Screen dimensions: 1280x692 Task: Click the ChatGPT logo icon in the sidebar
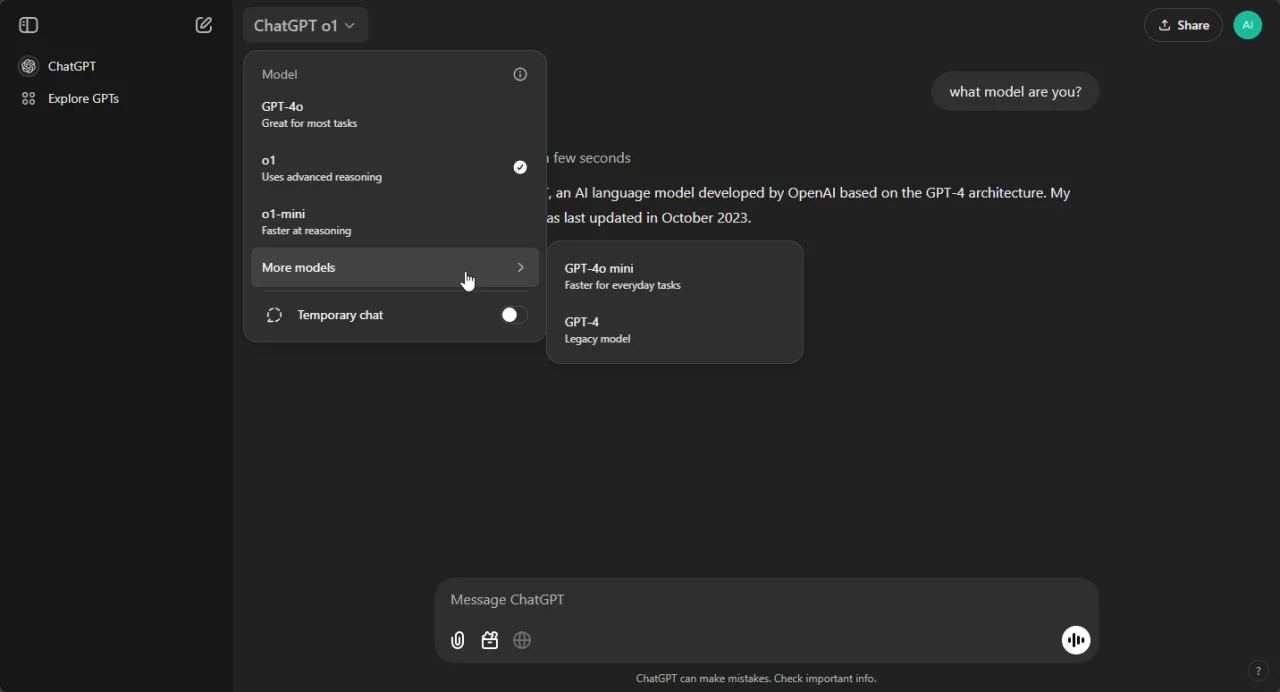(28, 66)
